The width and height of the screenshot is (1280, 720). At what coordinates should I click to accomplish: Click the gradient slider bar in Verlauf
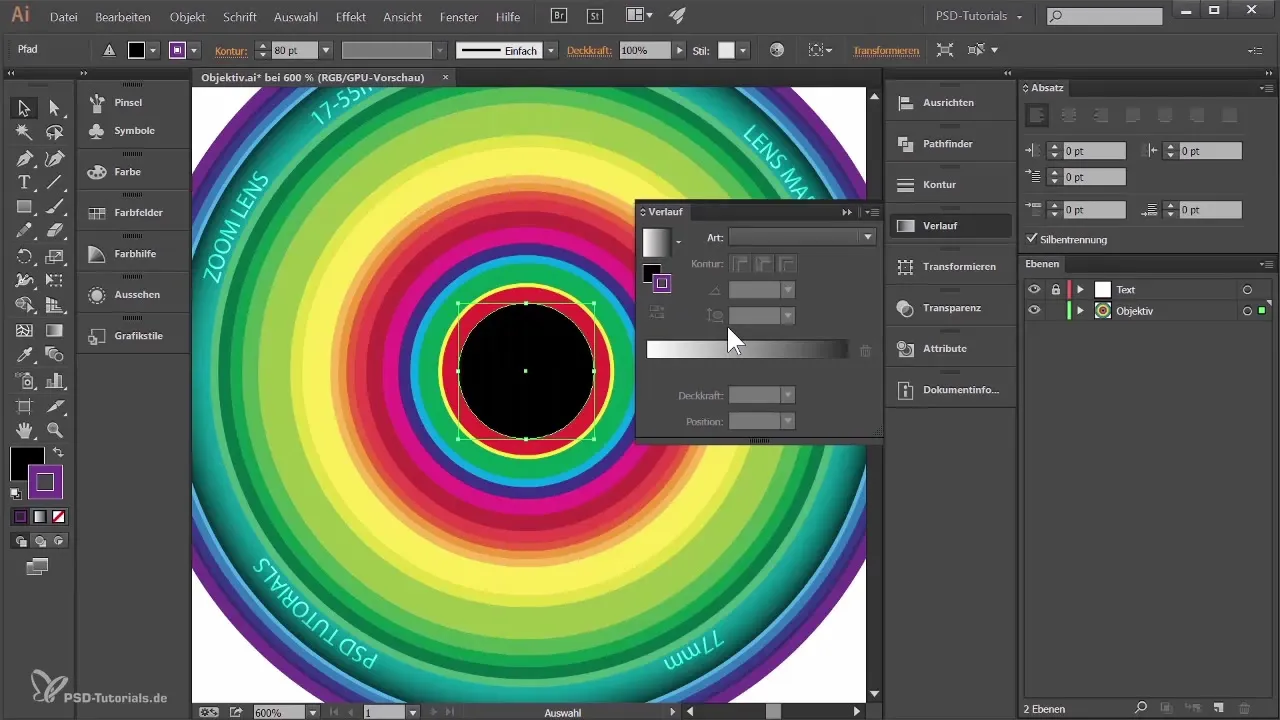pos(747,349)
